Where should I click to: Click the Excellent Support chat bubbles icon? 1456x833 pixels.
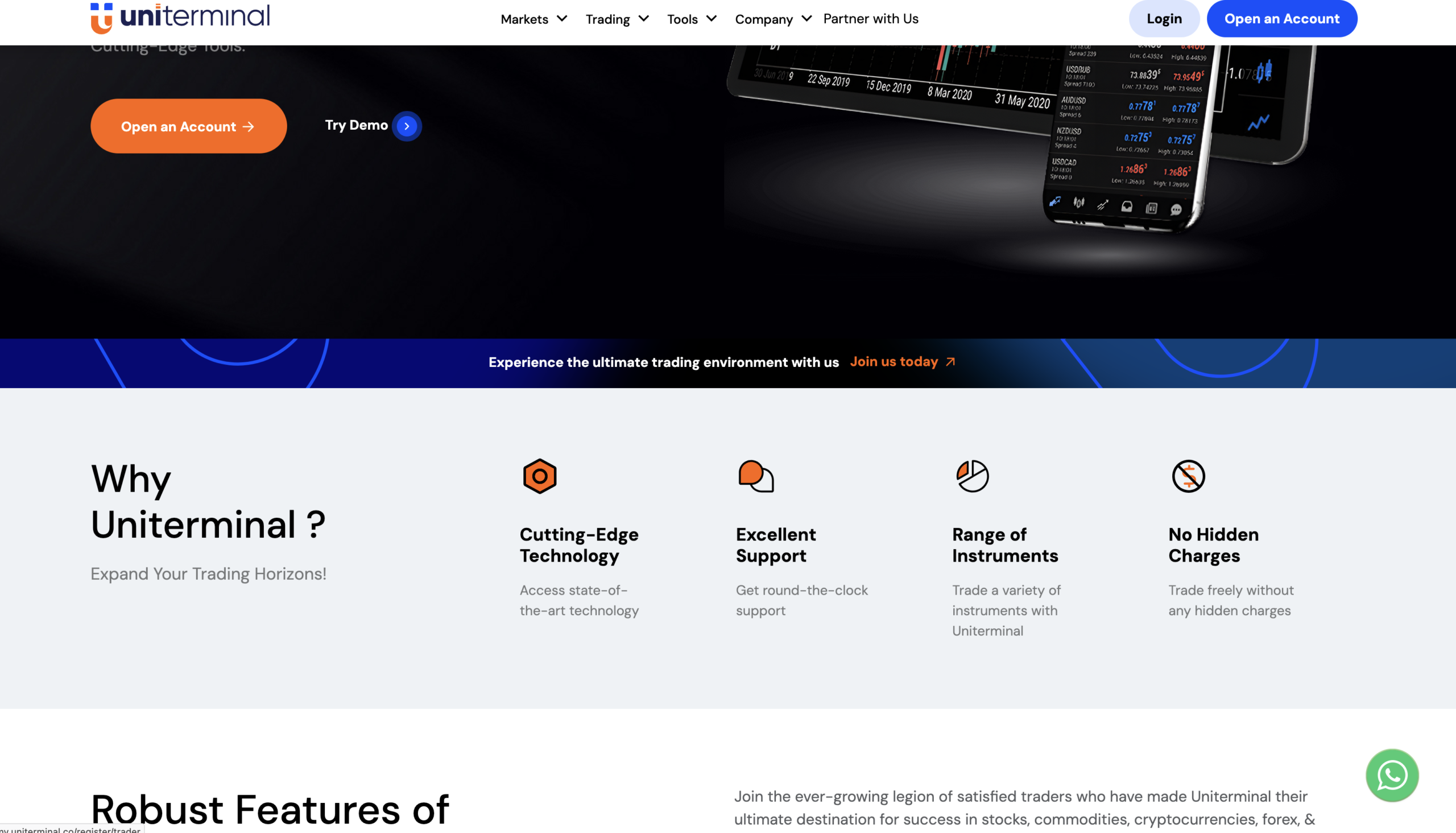coord(755,476)
